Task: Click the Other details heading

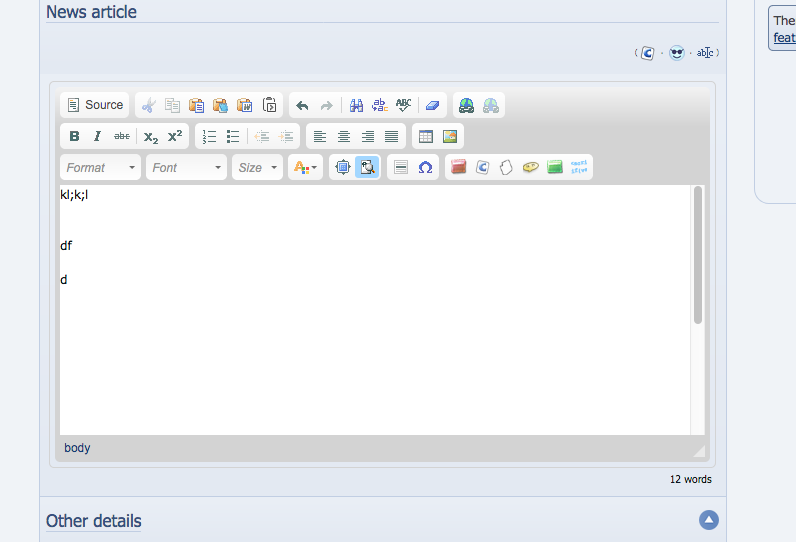Action: click(x=94, y=521)
